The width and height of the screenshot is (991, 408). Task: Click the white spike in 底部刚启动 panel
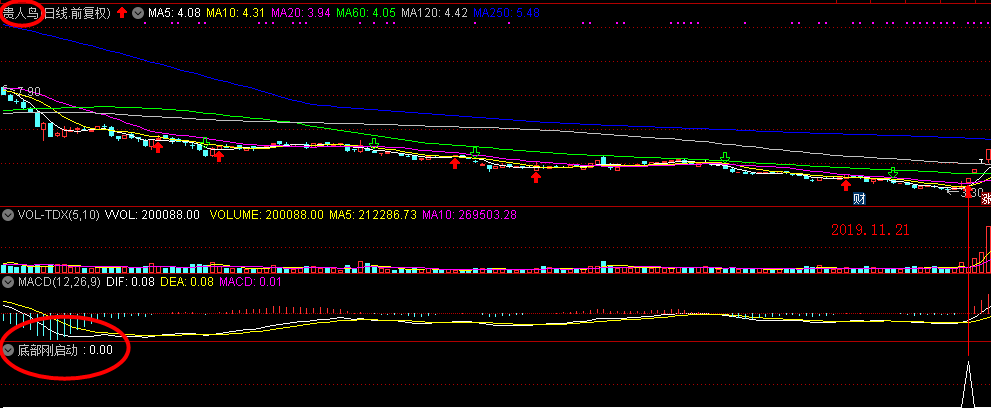pyautogui.click(x=968, y=384)
